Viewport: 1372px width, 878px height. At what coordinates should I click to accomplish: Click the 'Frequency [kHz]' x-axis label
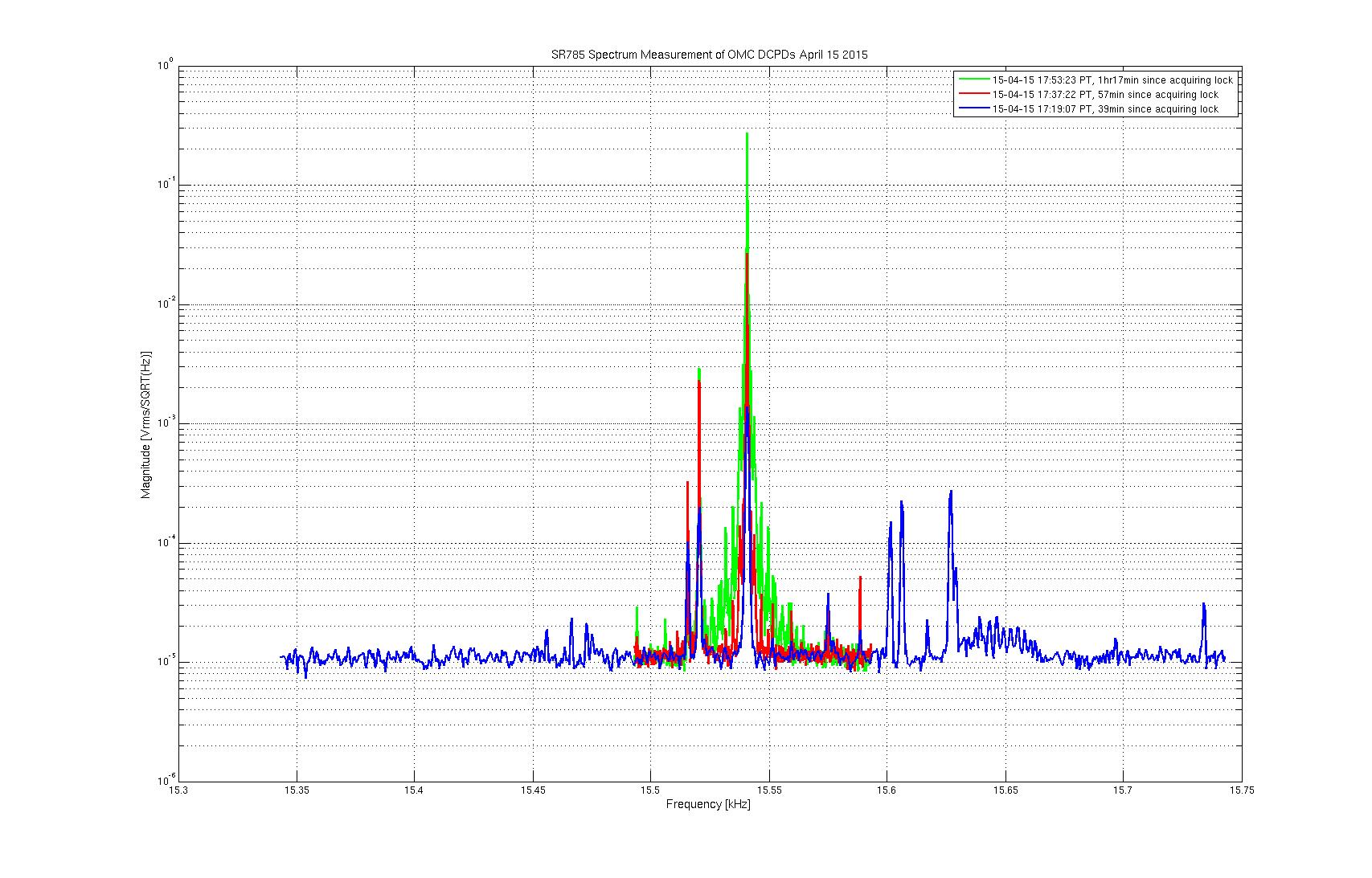[x=708, y=804]
